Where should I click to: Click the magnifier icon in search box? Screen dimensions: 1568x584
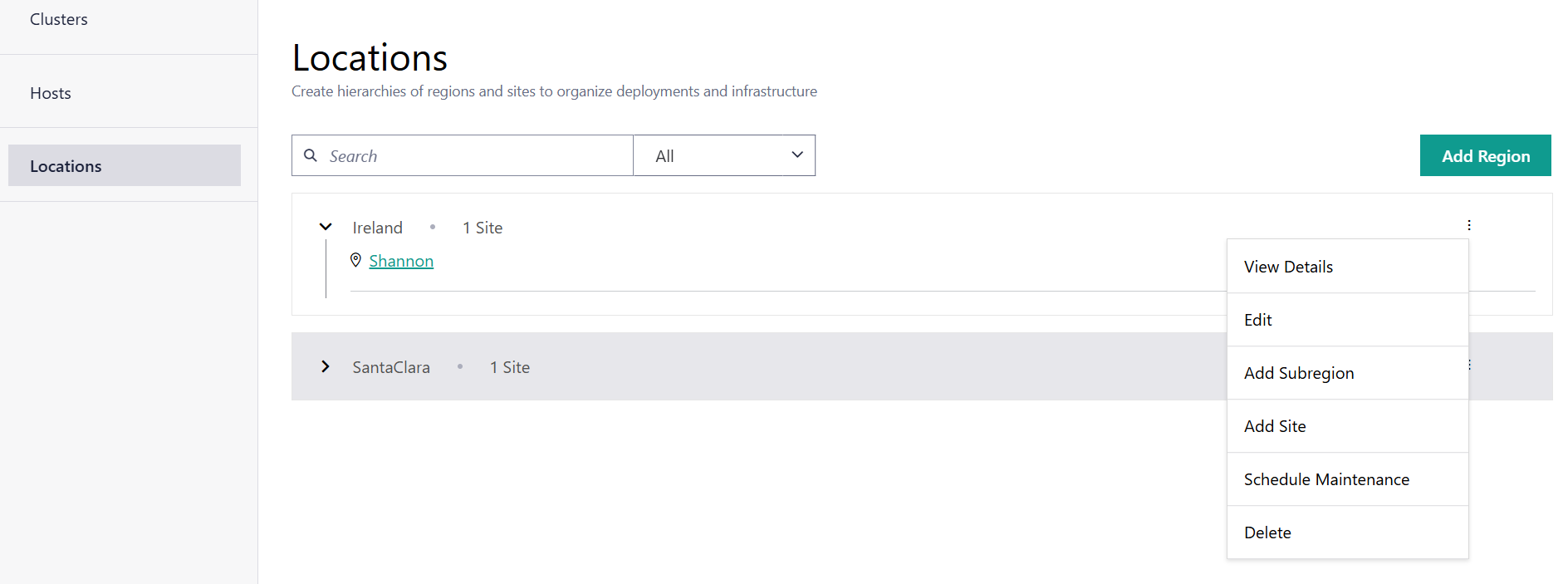tap(311, 155)
